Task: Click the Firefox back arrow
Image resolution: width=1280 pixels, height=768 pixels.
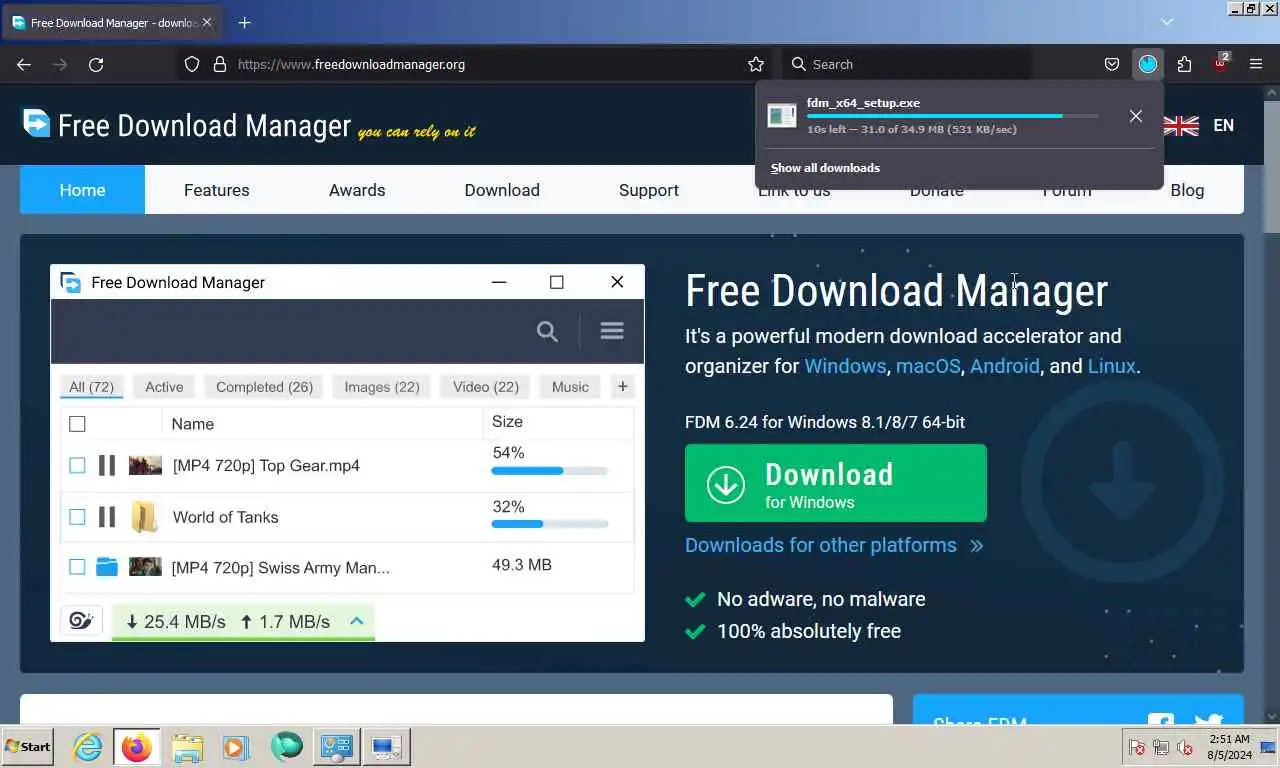Action: pyautogui.click(x=24, y=64)
